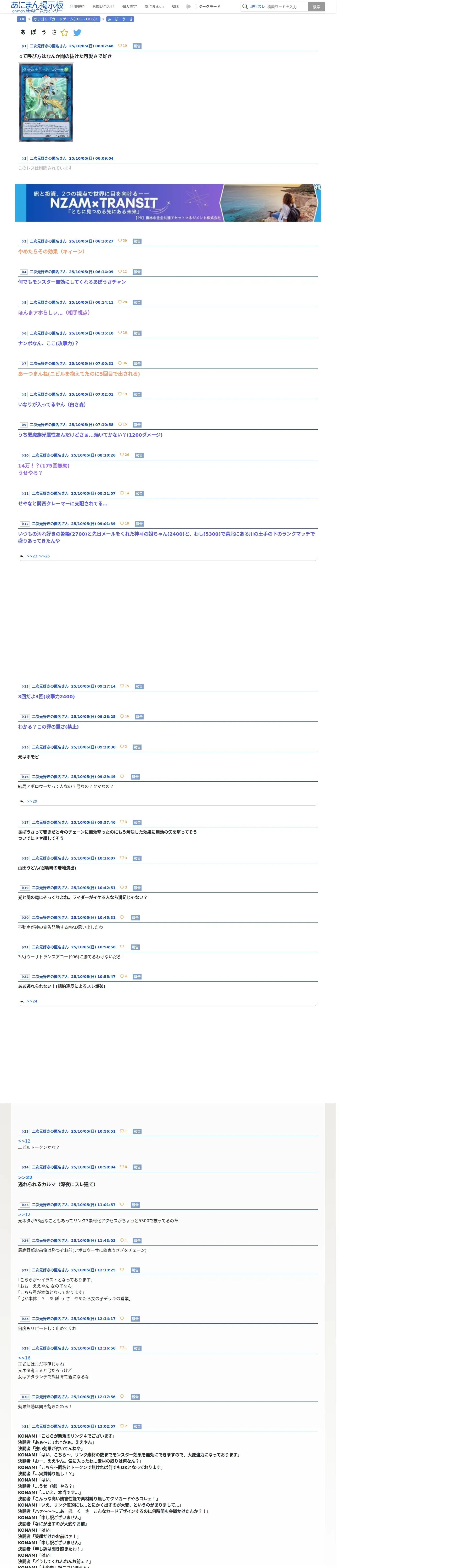Like post 10 with its heart icon
474x1568 pixels.
coord(122,455)
